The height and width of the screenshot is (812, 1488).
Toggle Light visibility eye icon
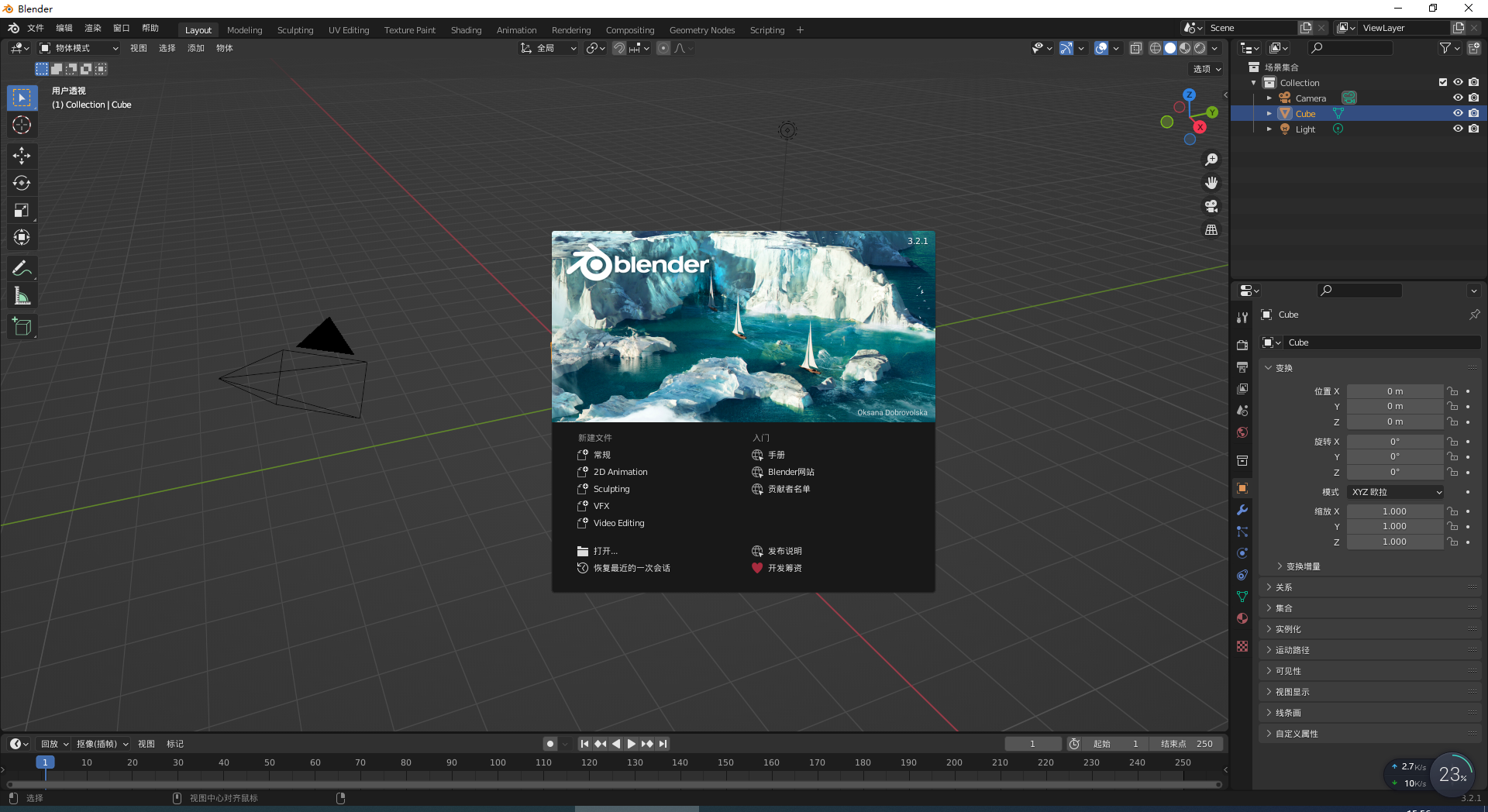pos(1457,129)
